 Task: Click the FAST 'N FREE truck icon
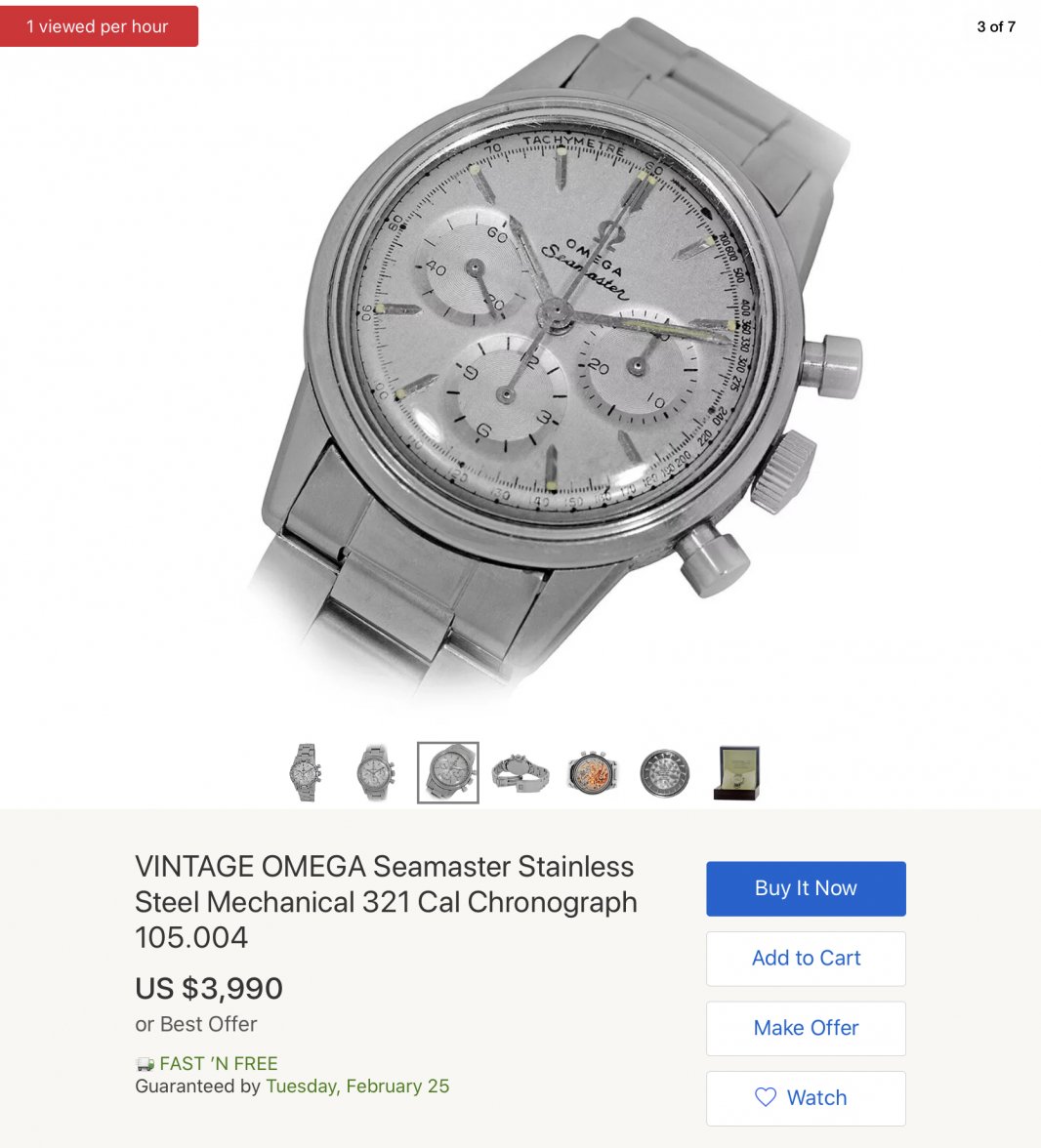[x=145, y=1064]
